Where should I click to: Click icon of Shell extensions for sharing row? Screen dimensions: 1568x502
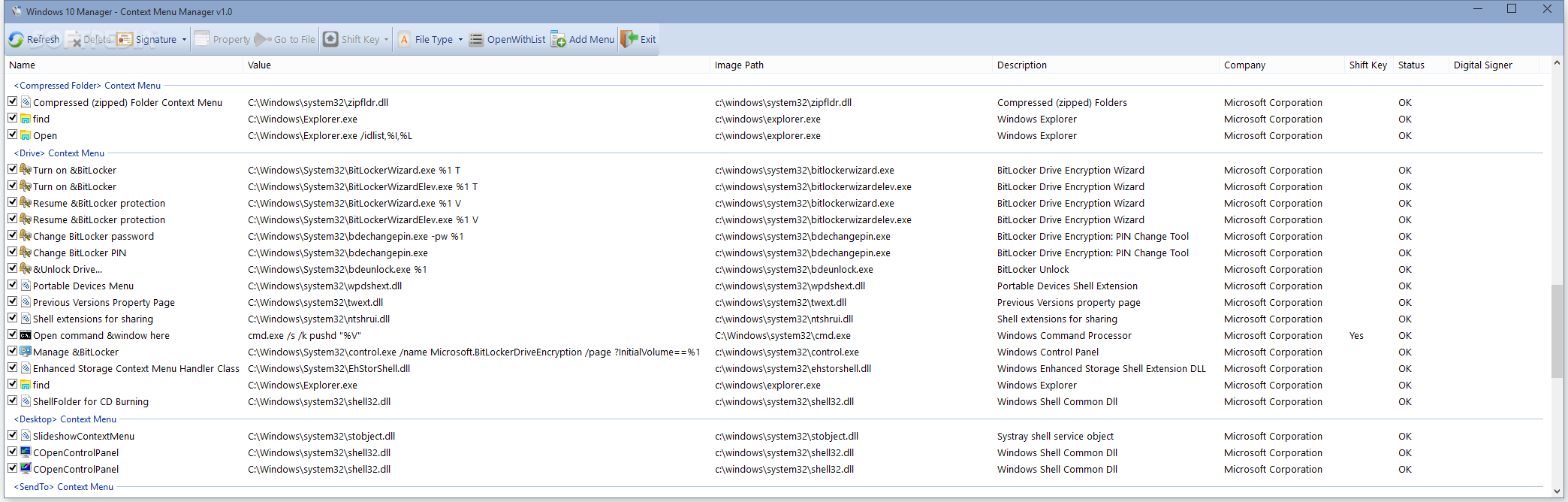[x=26, y=319]
